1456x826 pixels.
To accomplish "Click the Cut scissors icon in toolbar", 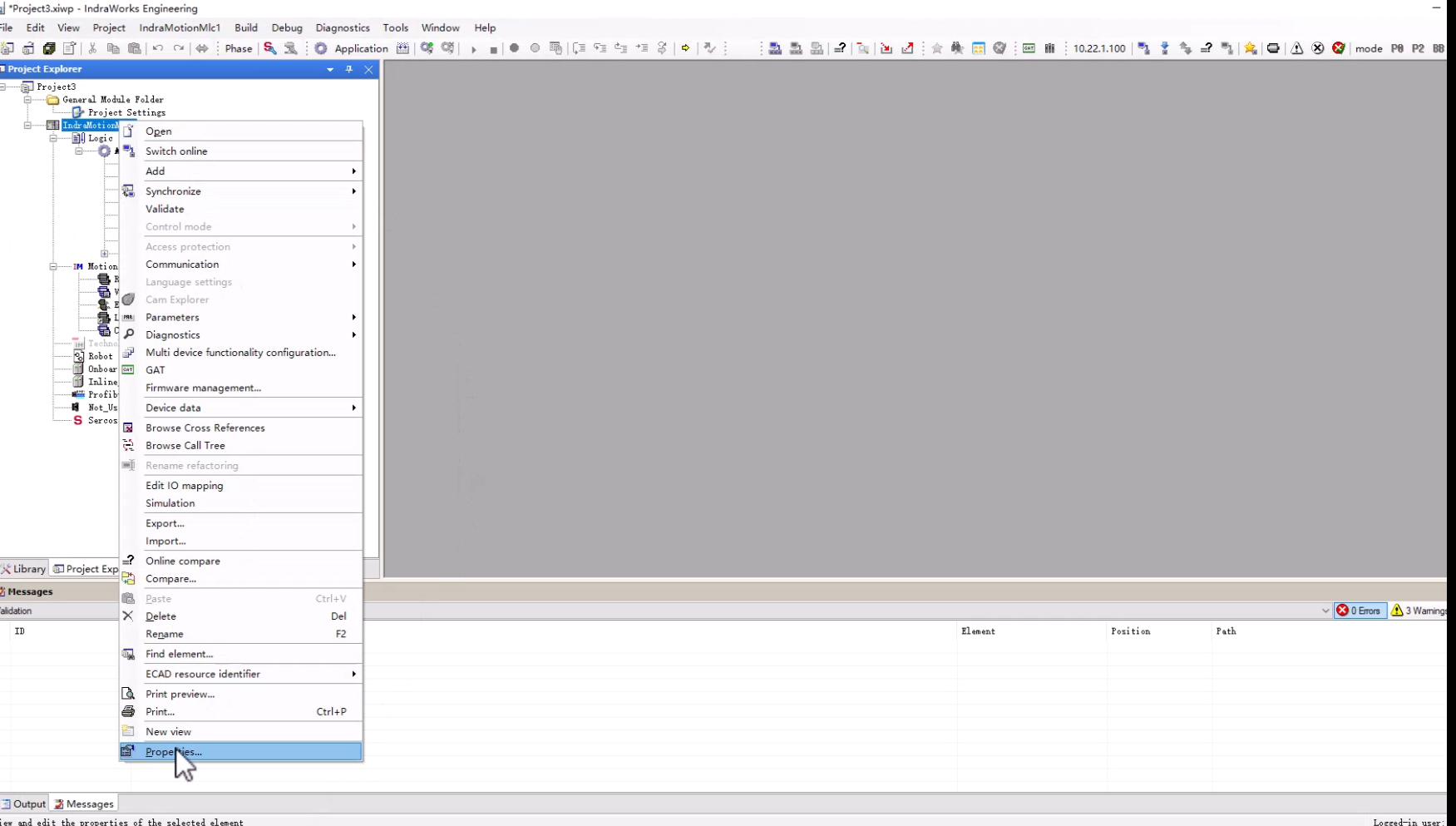I will [92, 48].
